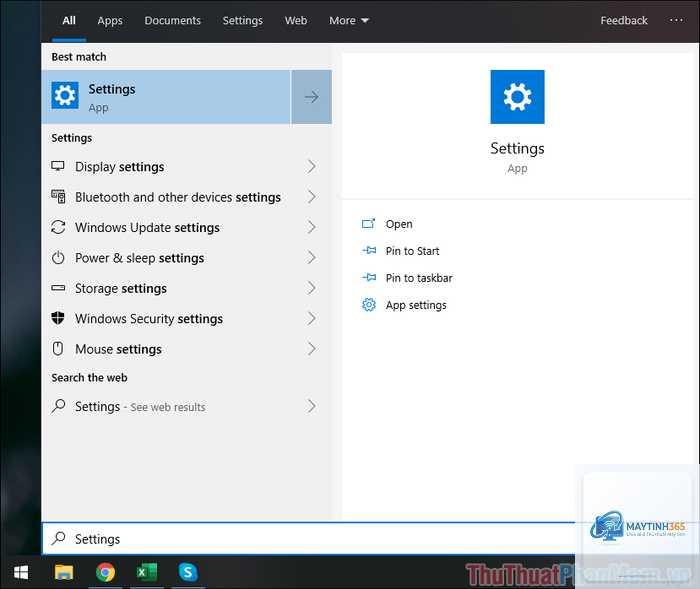Select the Power & sleep settings text
The image size is (700, 589).
pyautogui.click(x=139, y=258)
